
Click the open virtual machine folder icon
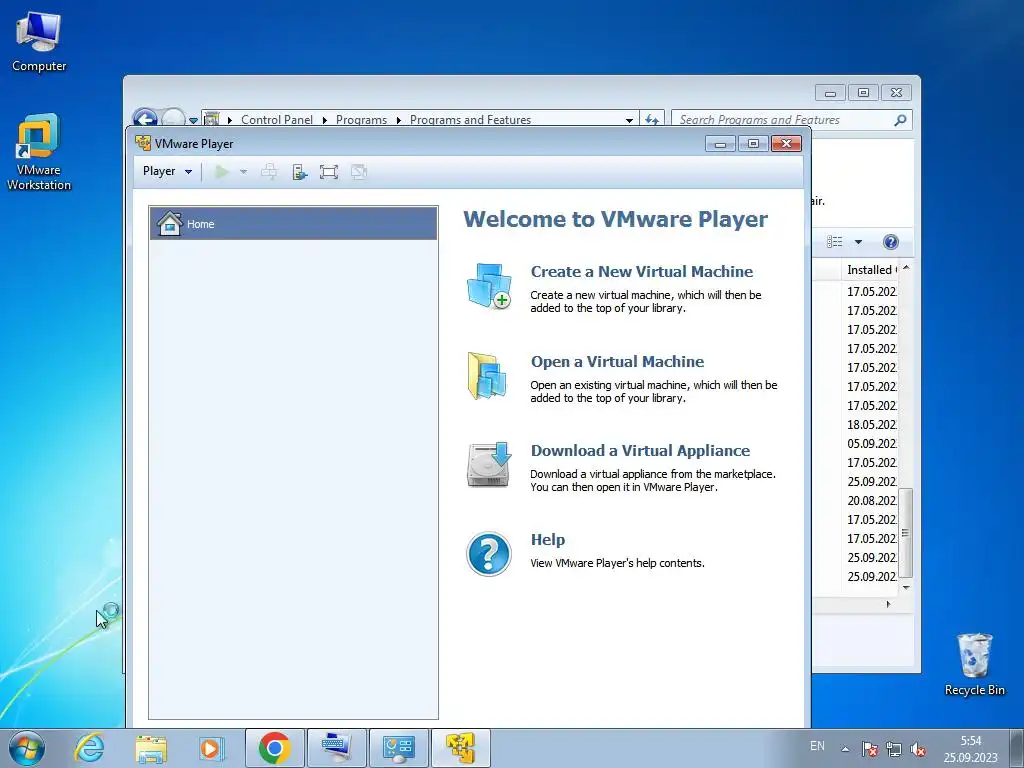(x=487, y=376)
